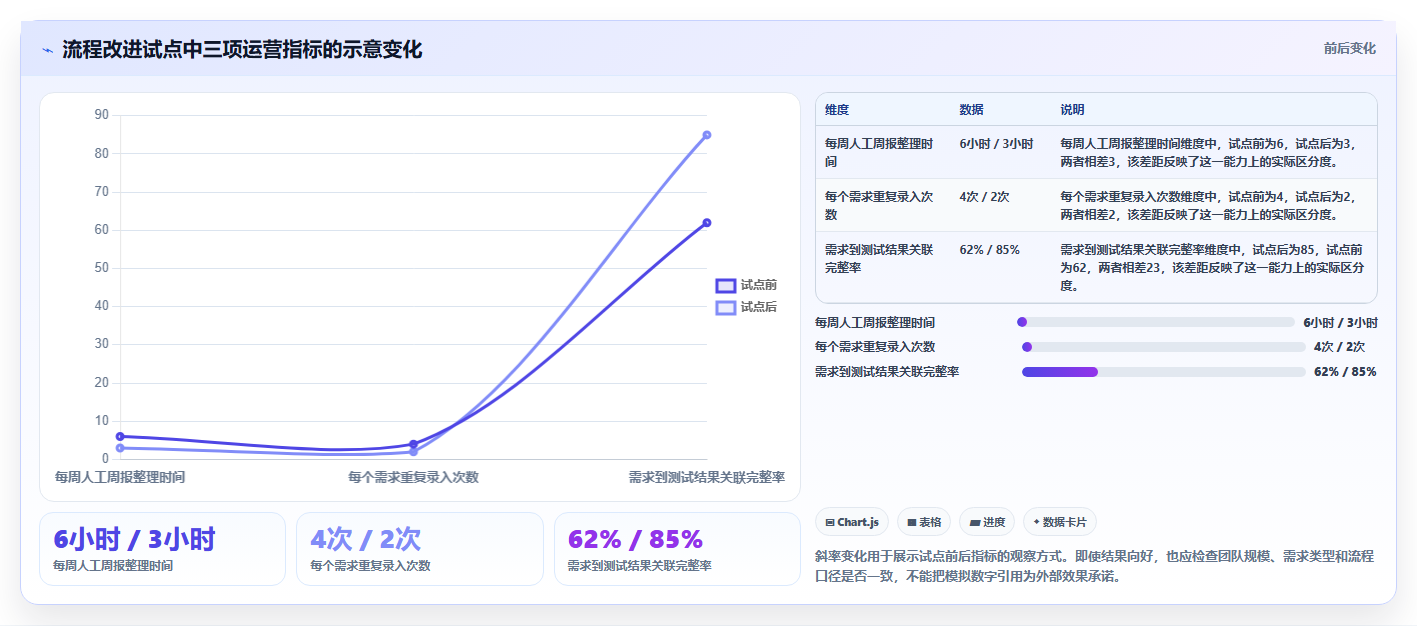
Task: Click the icon inside 表格 tag
Action: coord(912,522)
